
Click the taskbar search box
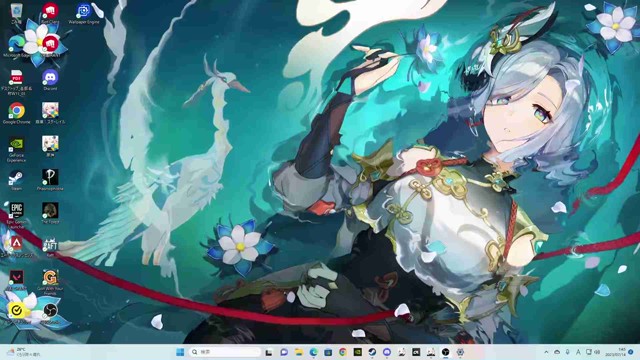pos(224,352)
